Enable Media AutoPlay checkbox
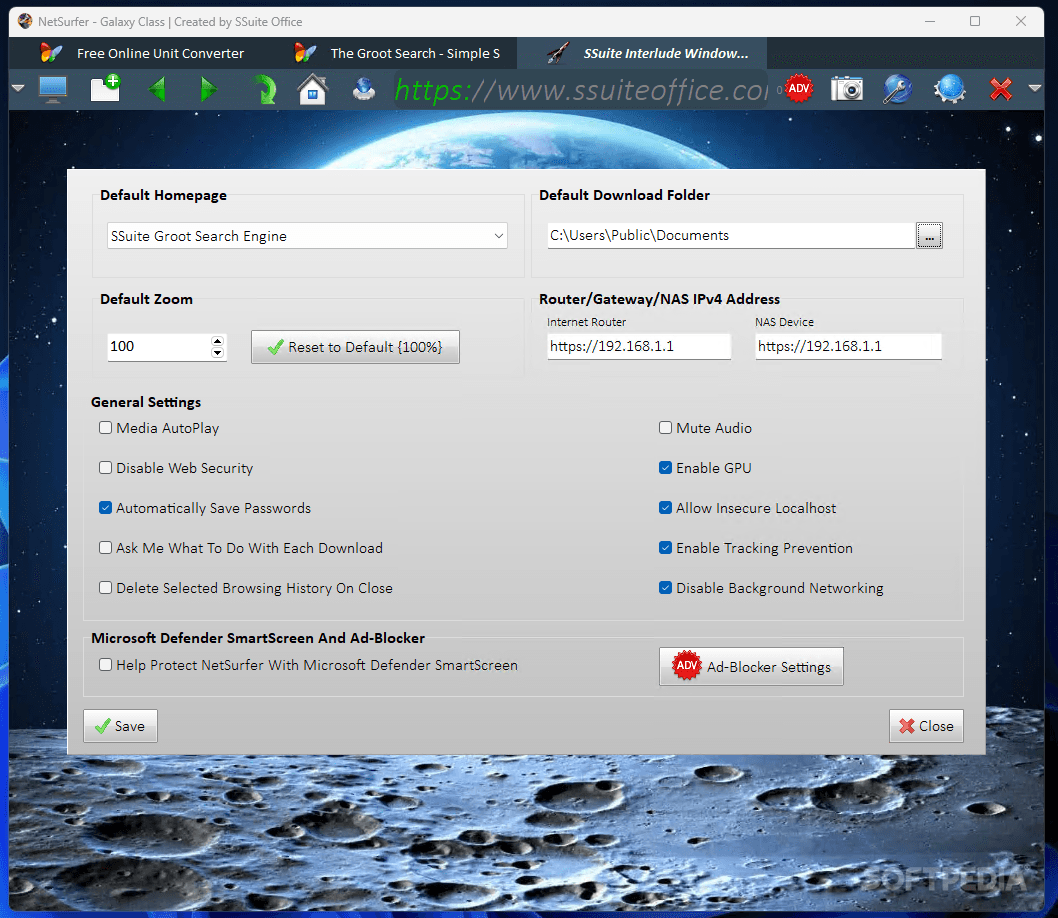The image size is (1058, 918). pos(105,428)
